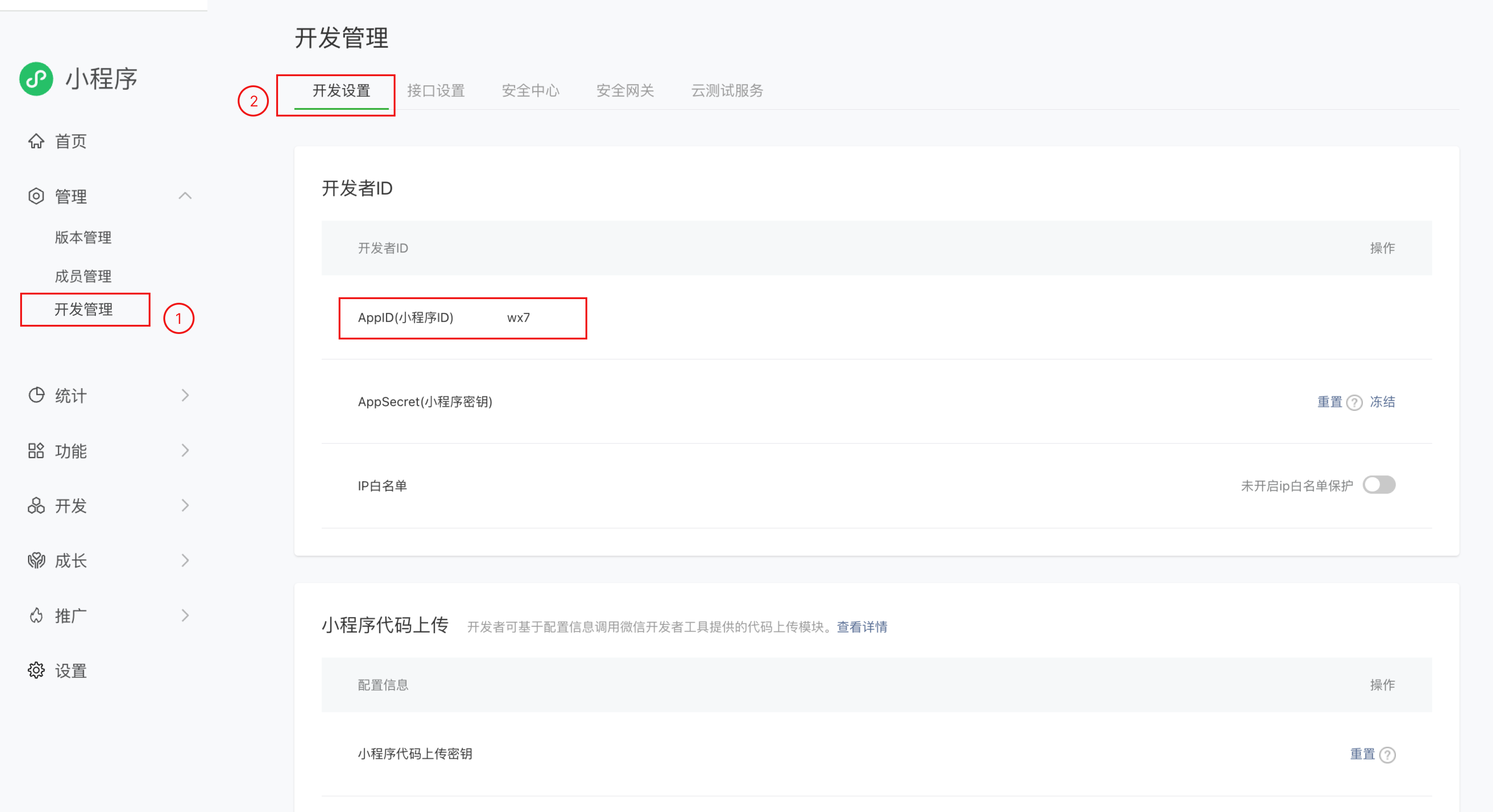The image size is (1493, 812).
Task: Expand the 功能 menu chevron
Action: click(x=185, y=450)
